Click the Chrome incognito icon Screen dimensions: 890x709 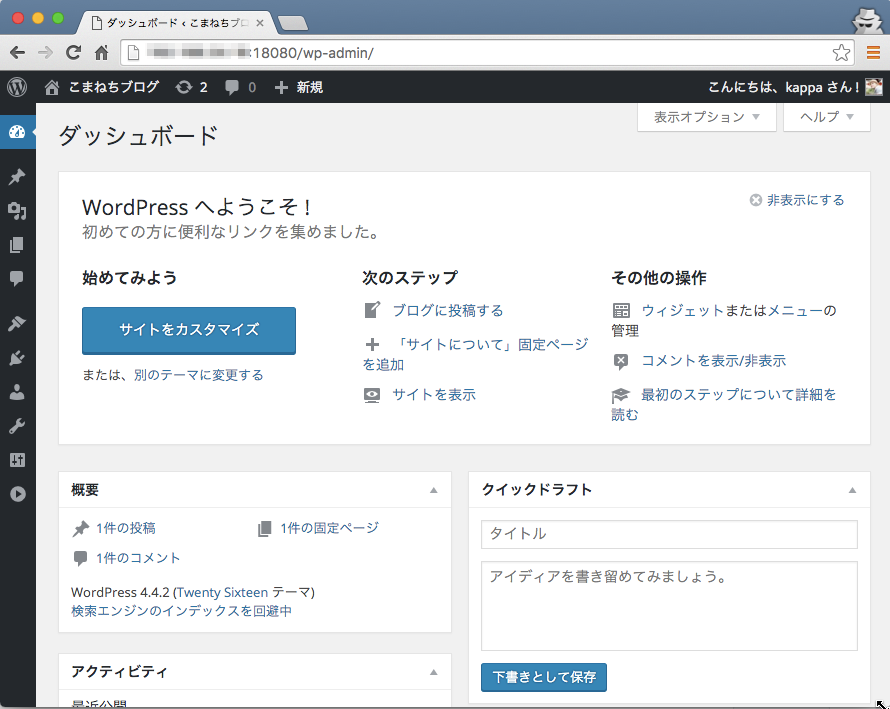point(867,20)
